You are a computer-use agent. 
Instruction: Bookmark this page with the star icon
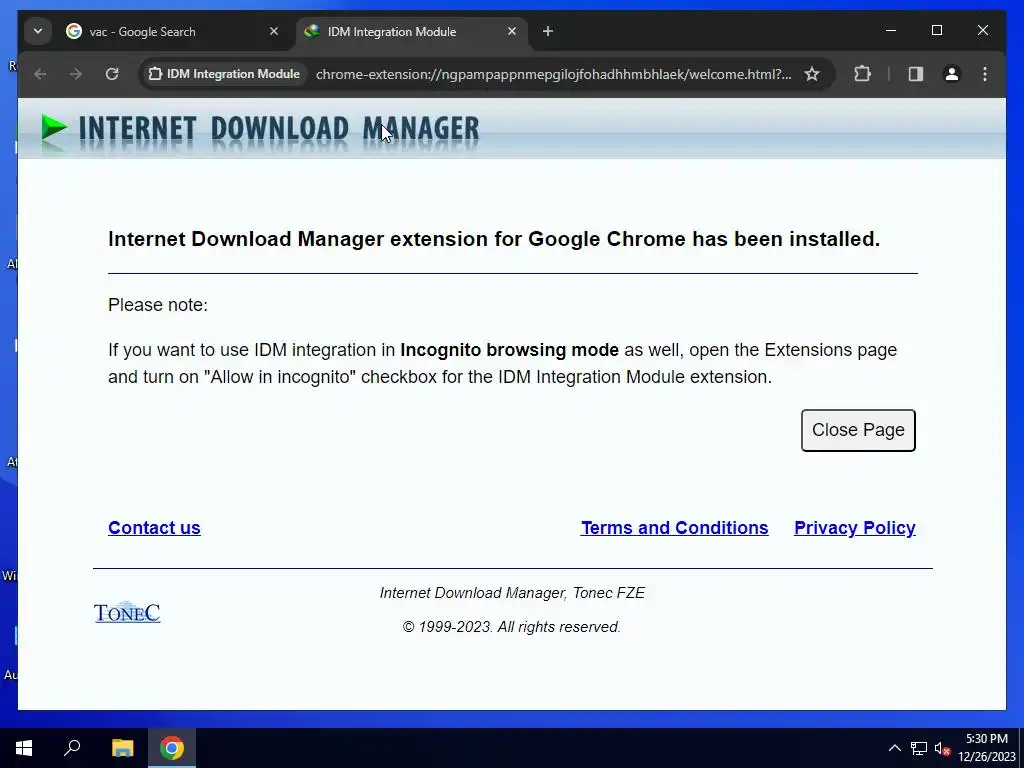(x=812, y=74)
